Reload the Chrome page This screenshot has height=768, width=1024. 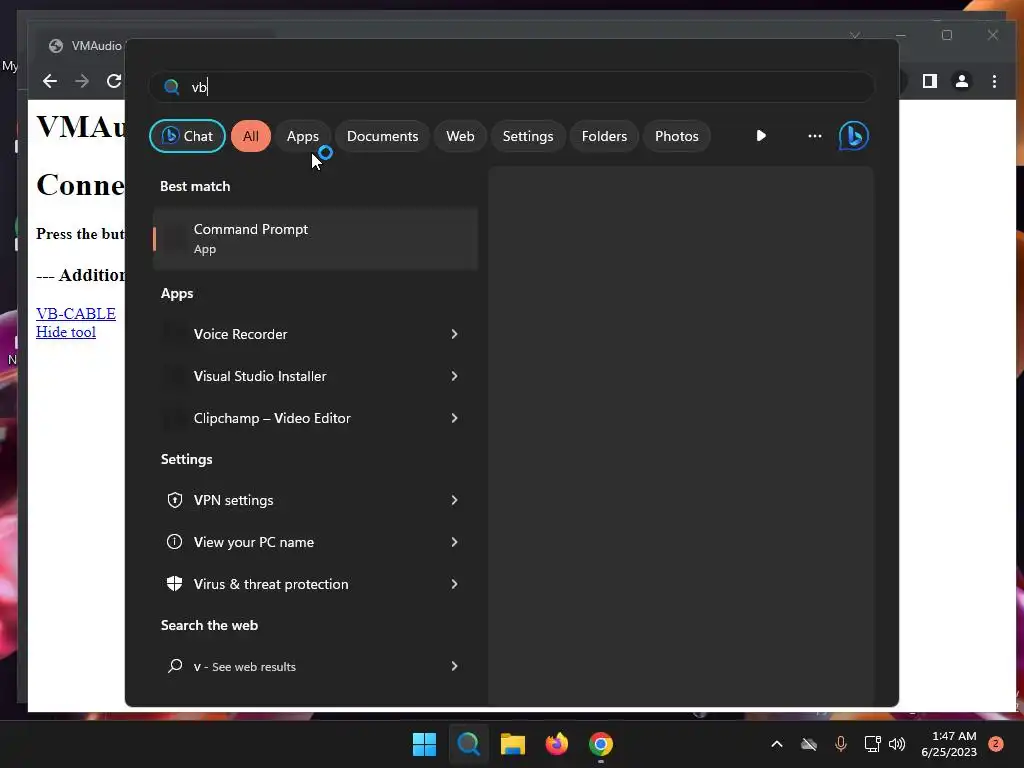(x=114, y=81)
